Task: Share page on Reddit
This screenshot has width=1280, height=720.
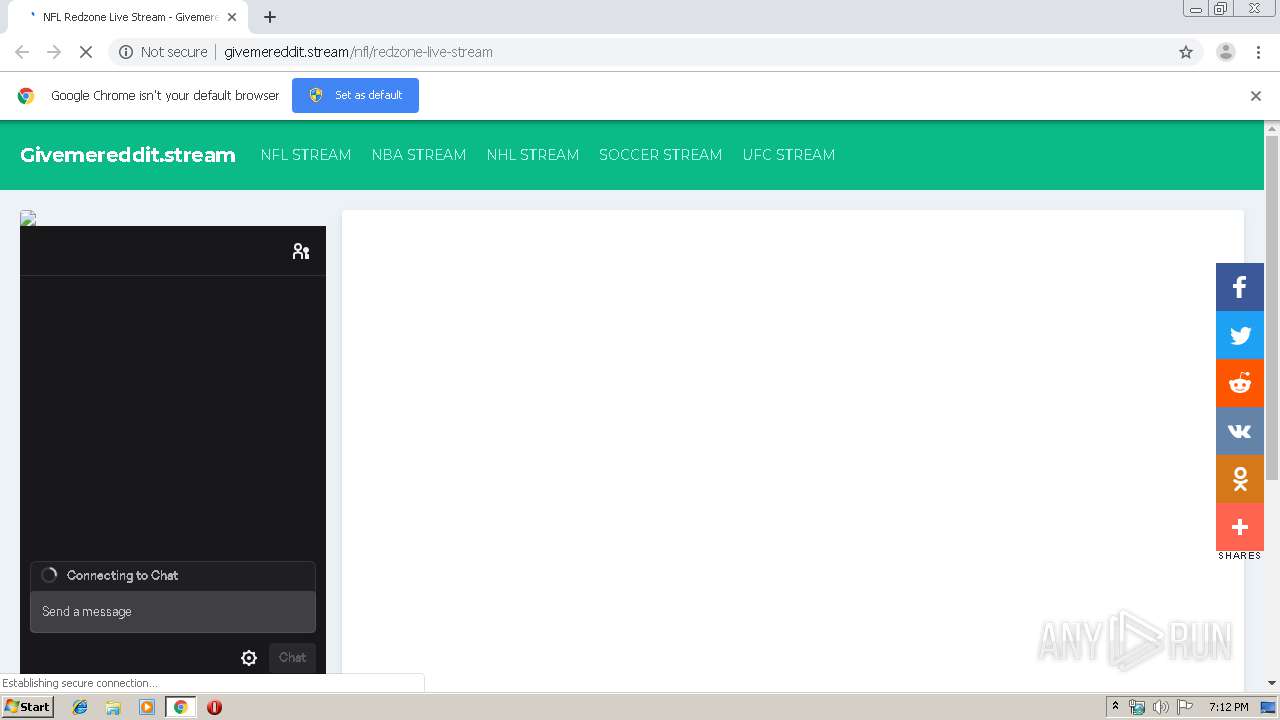Action: coord(1240,383)
